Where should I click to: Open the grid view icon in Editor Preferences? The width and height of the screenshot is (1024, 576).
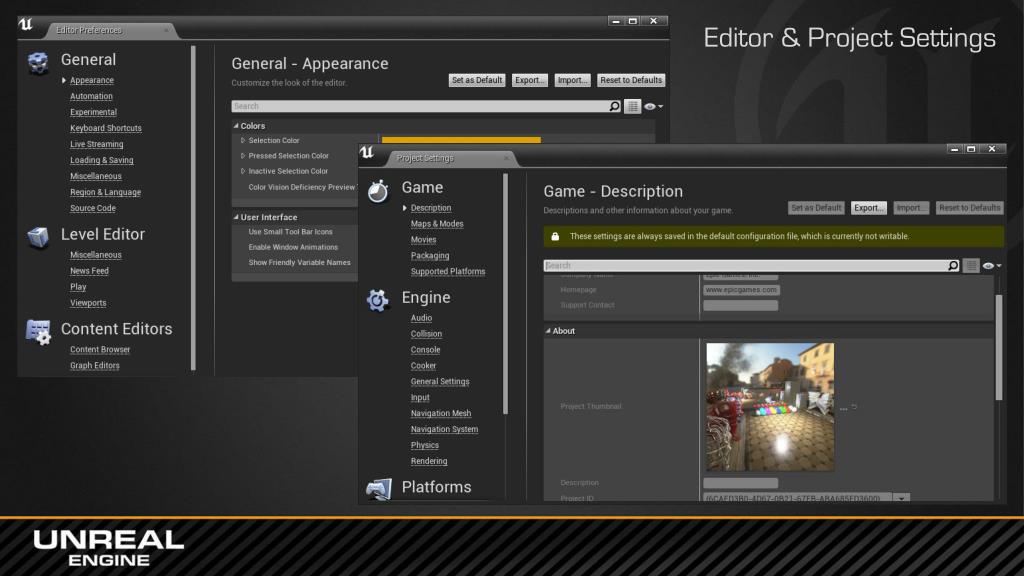pyautogui.click(x=632, y=106)
